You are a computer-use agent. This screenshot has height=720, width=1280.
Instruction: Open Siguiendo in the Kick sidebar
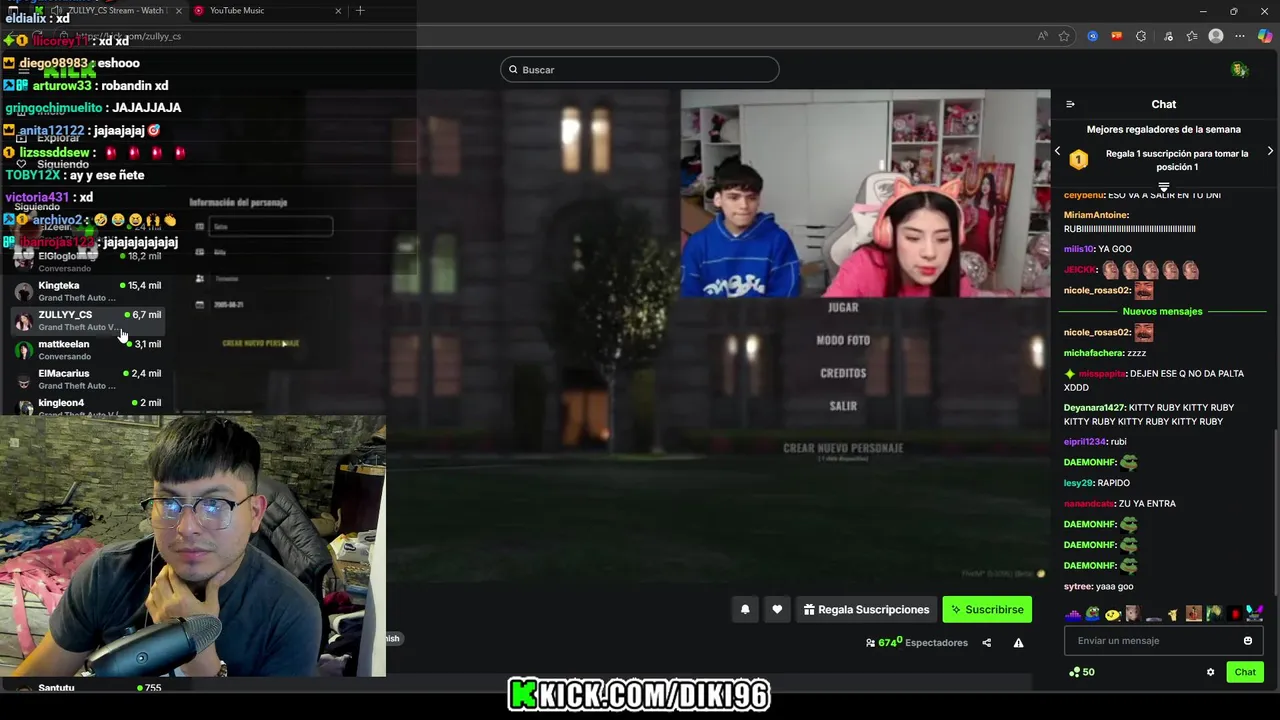(54, 164)
